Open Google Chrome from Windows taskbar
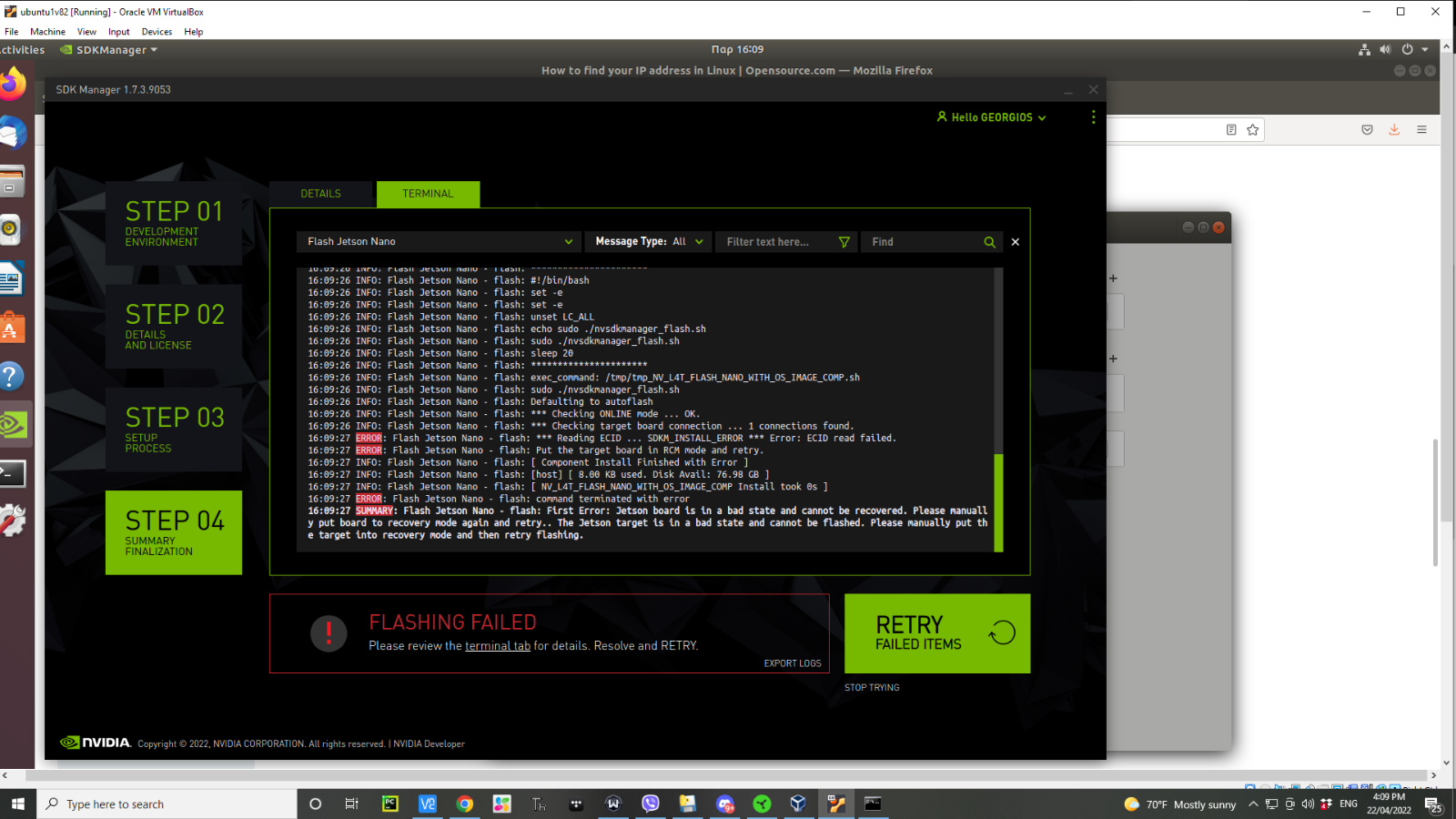Screen dimensions: 1456x819 pyautogui.click(x=465, y=804)
